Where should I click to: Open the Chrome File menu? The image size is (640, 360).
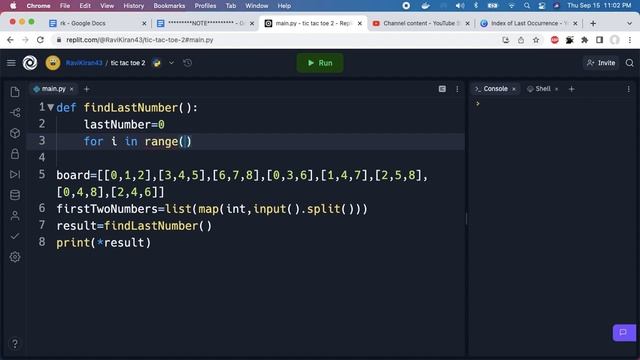[65, 6]
